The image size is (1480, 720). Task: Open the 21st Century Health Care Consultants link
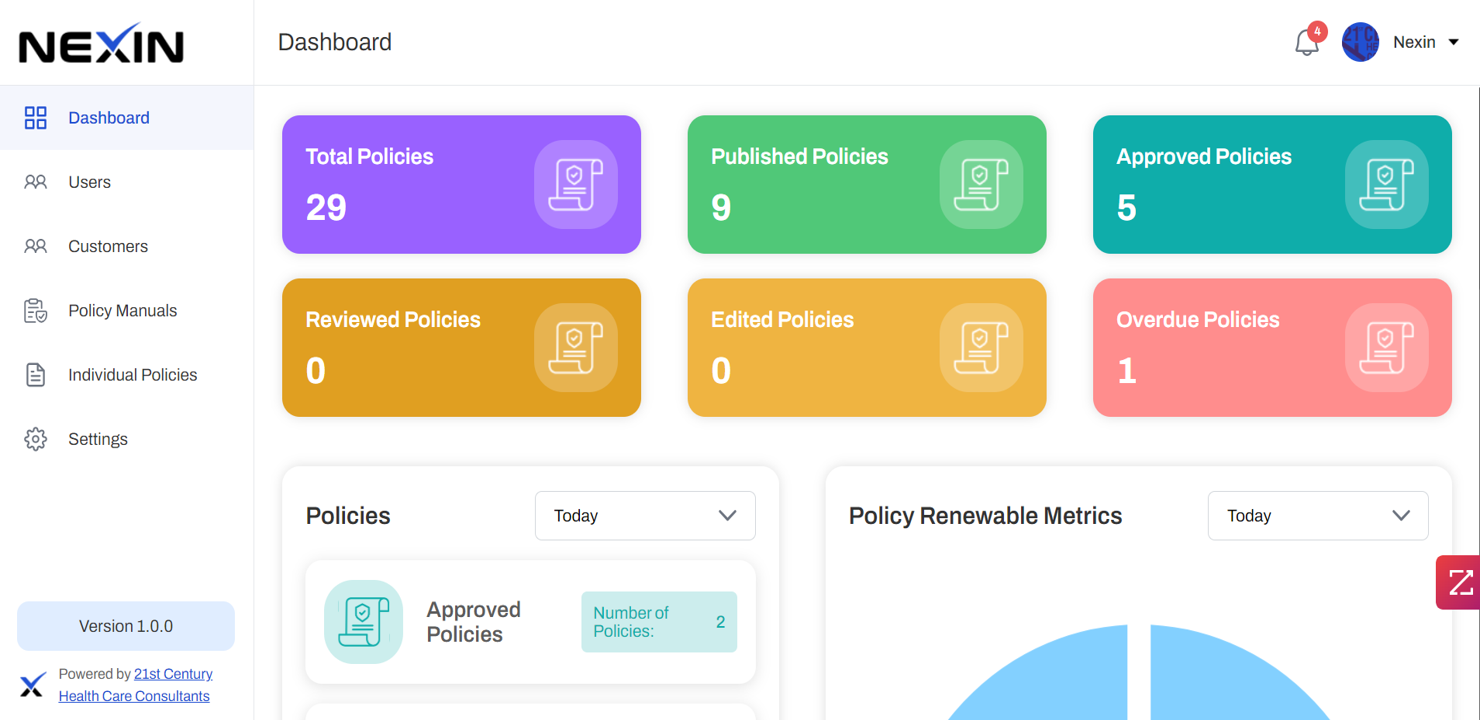click(x=135, y=685)
